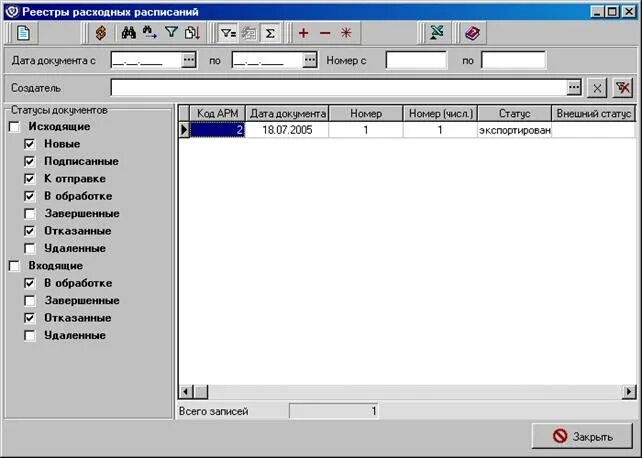The height and width of the screenshot is (458, 642).
Task: Click the scroll right arrow of grid
Action: [x=628, y=392]
